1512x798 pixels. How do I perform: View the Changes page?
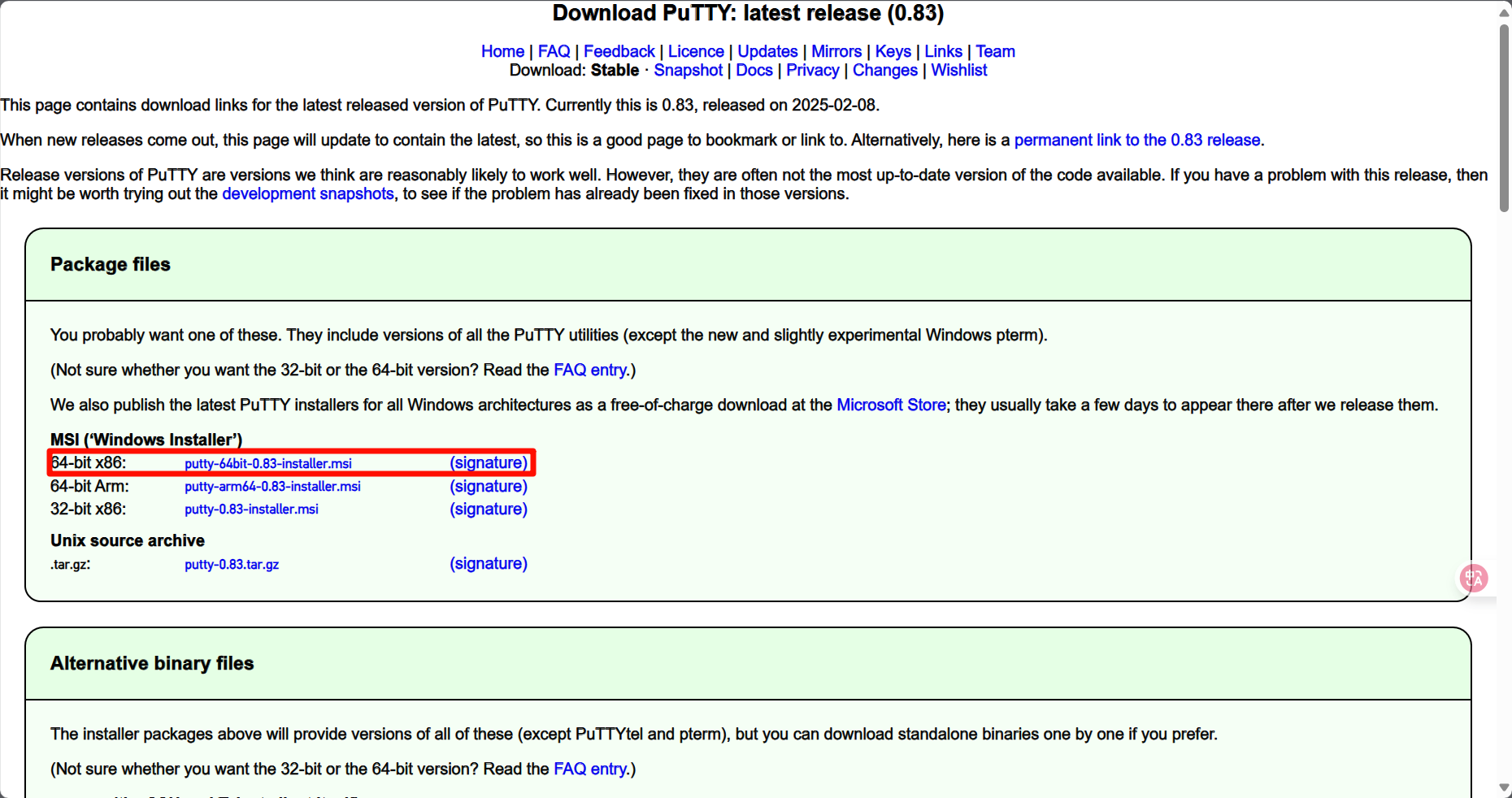(884, 70)
